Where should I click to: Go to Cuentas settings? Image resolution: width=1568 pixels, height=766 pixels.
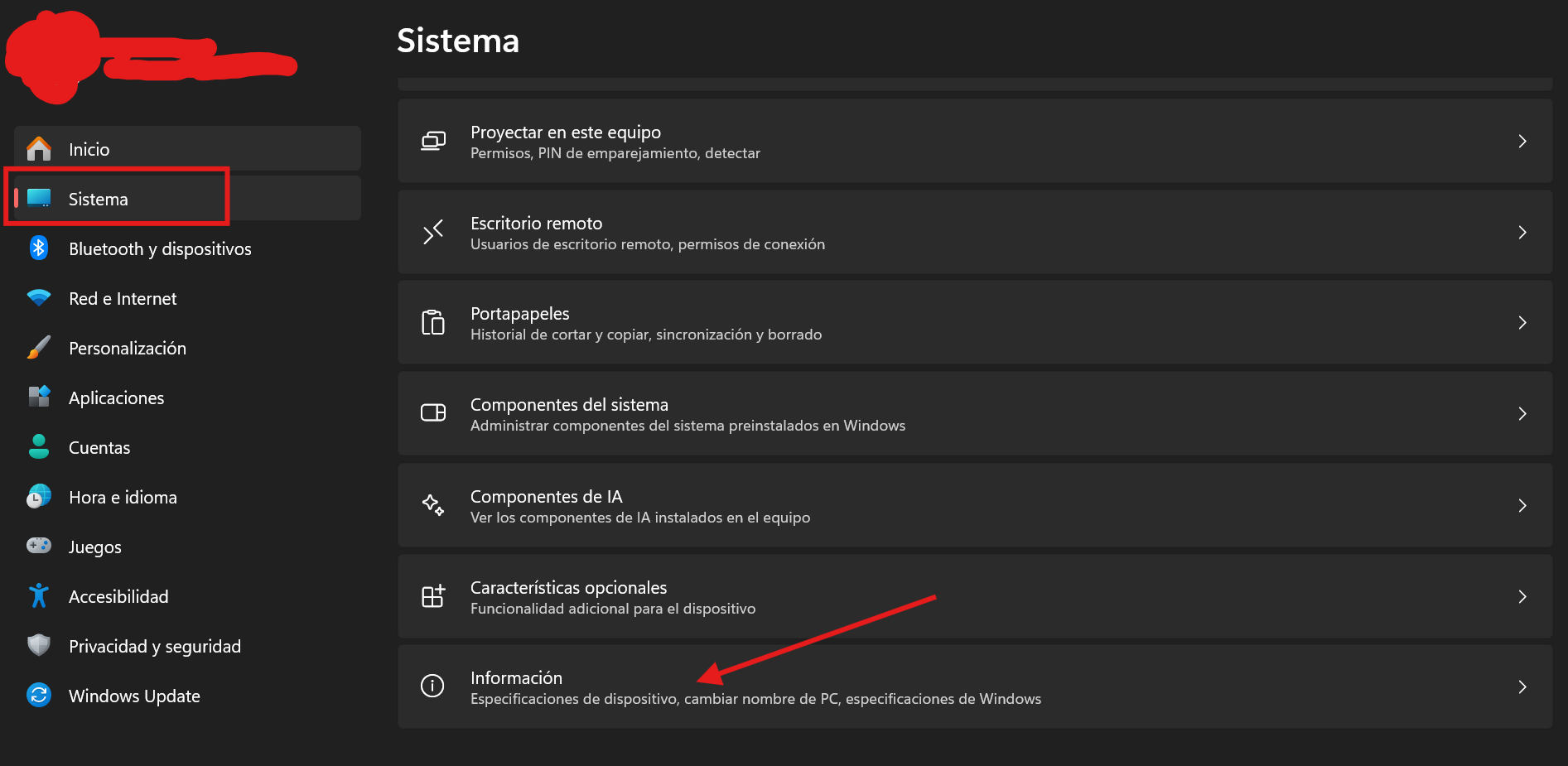(x=99, y=448)
